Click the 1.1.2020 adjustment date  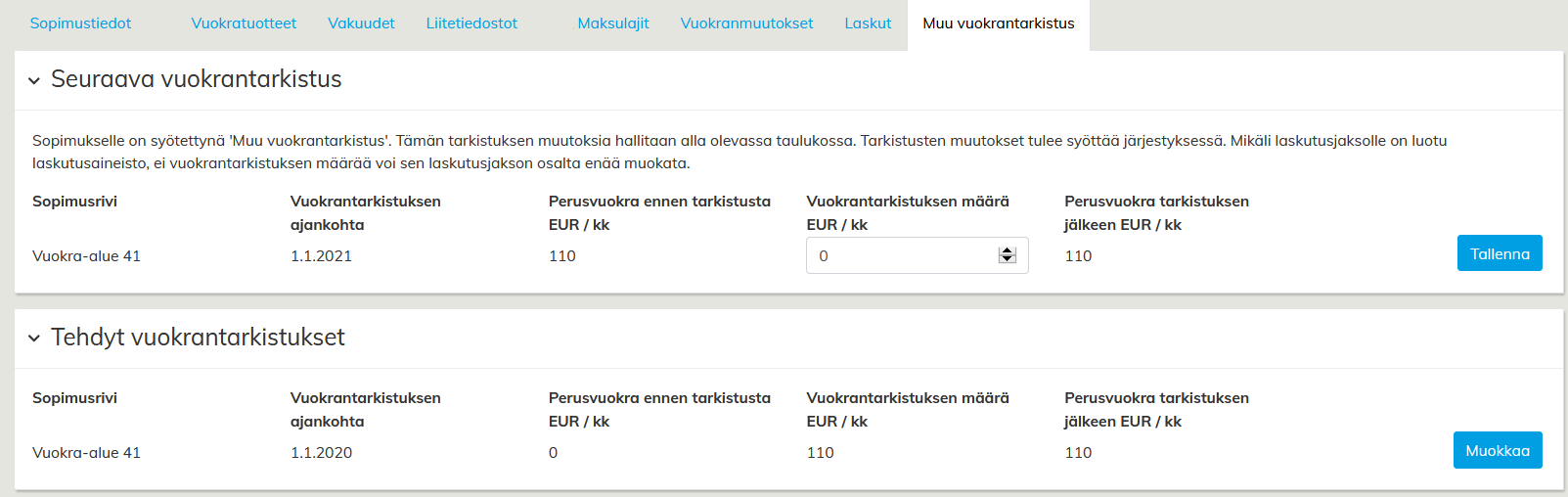point(321,453)
